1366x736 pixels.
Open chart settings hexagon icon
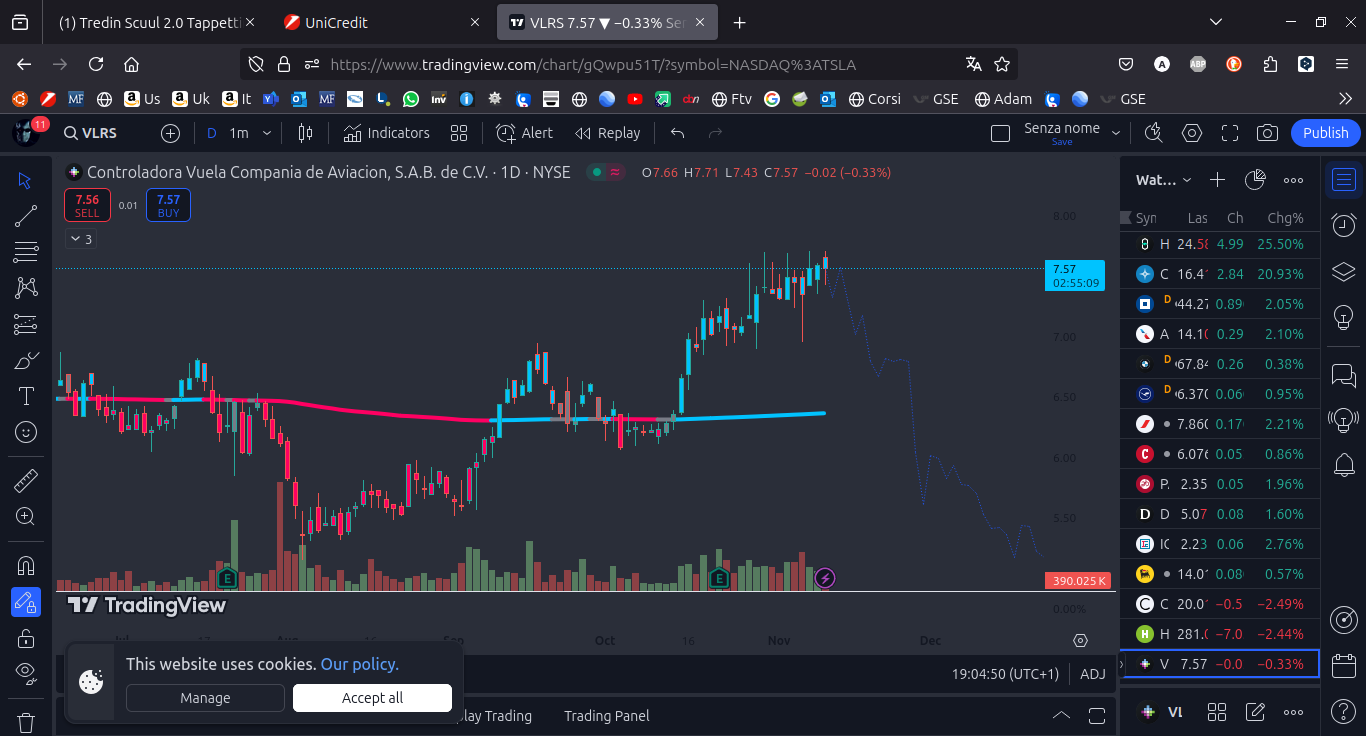pos(1192,133)
